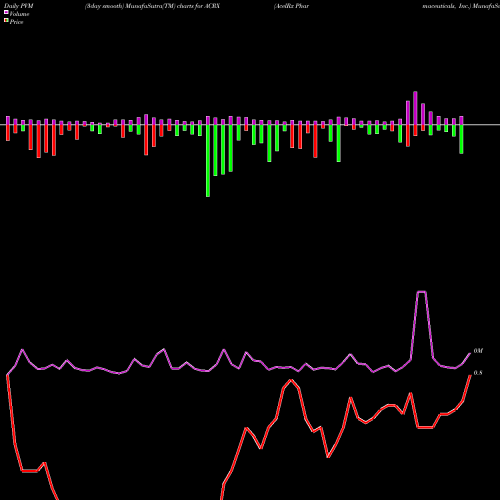Click the tallest magenta volume bar

[415, 108]
